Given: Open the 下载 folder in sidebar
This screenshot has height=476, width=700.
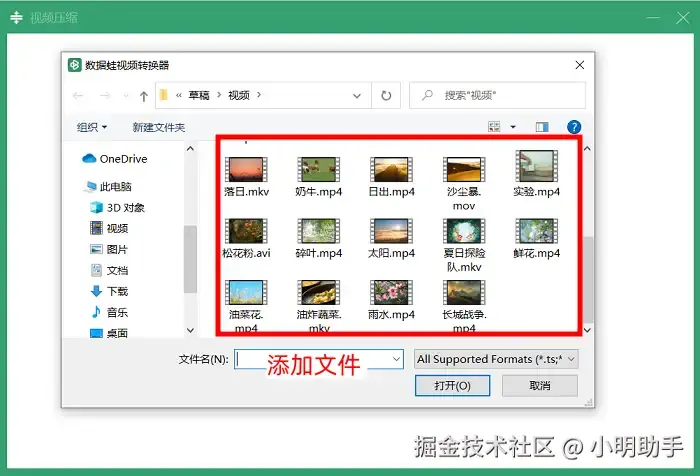Looking at the screenshot, I should 109,291.
